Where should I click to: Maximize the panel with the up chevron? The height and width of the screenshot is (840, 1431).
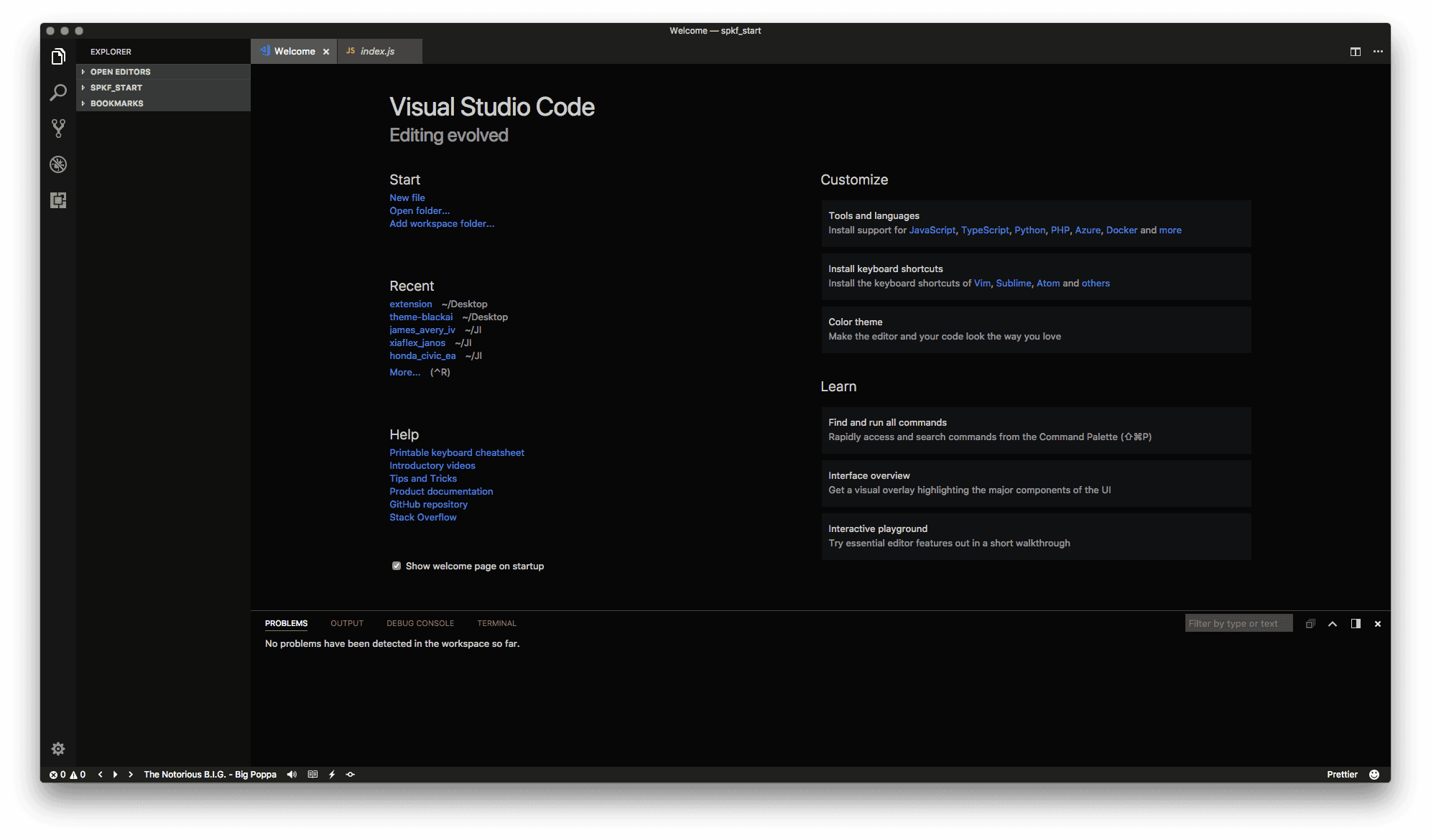point(1333,624)
